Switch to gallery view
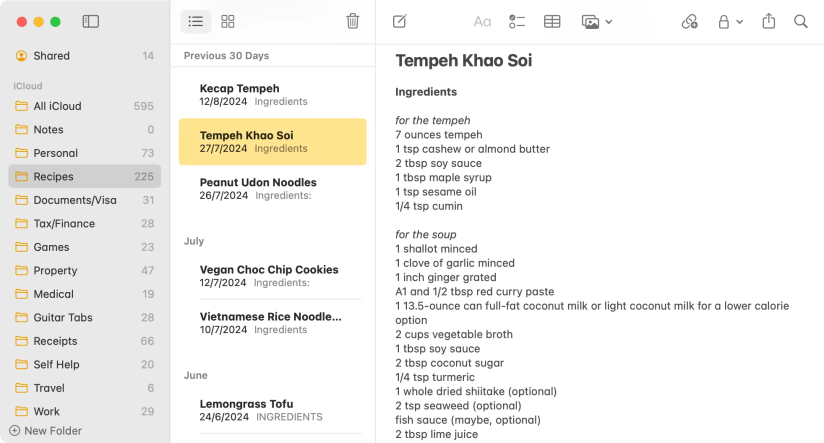This screenshot has height=443, width=824. (x=228, y=21)
